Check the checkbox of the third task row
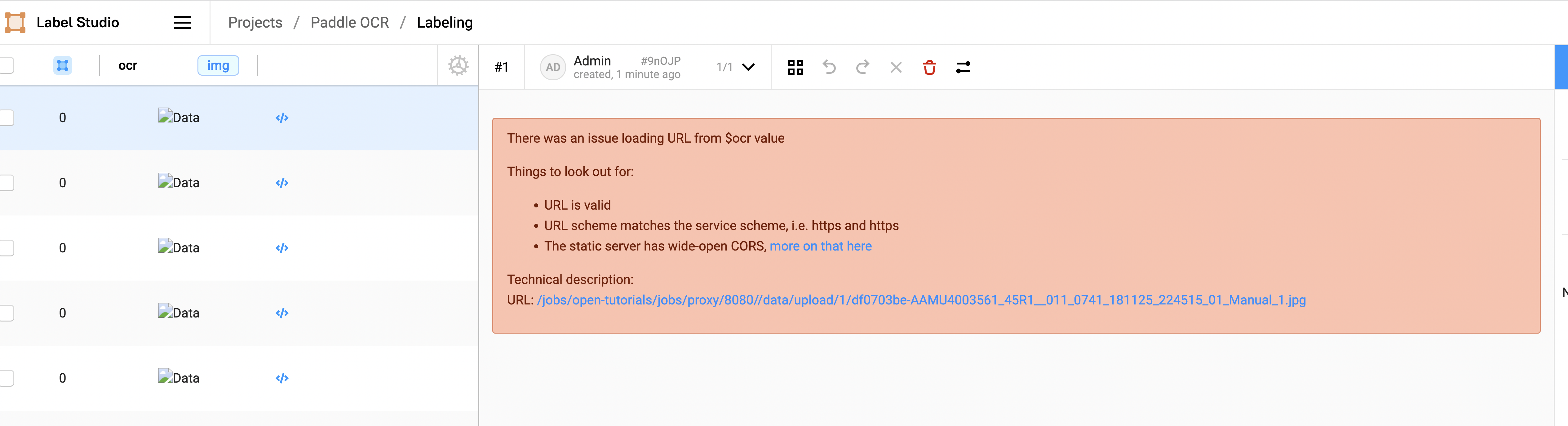Screen dimensions: 1568x426 click(x=6, y=248)
